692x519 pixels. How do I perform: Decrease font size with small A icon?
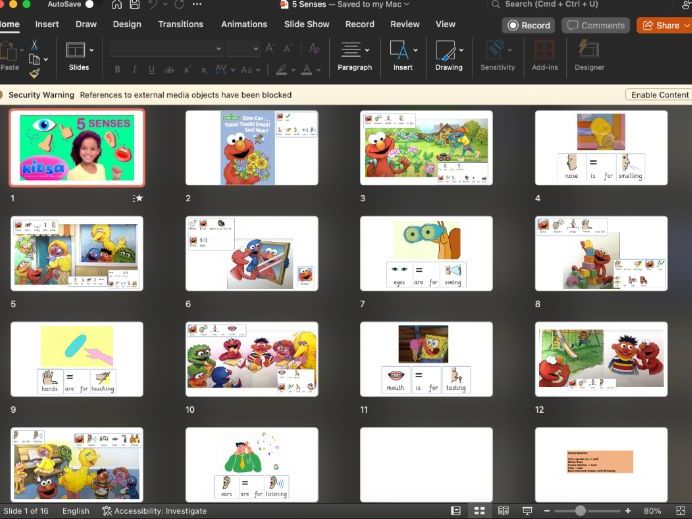287,49
